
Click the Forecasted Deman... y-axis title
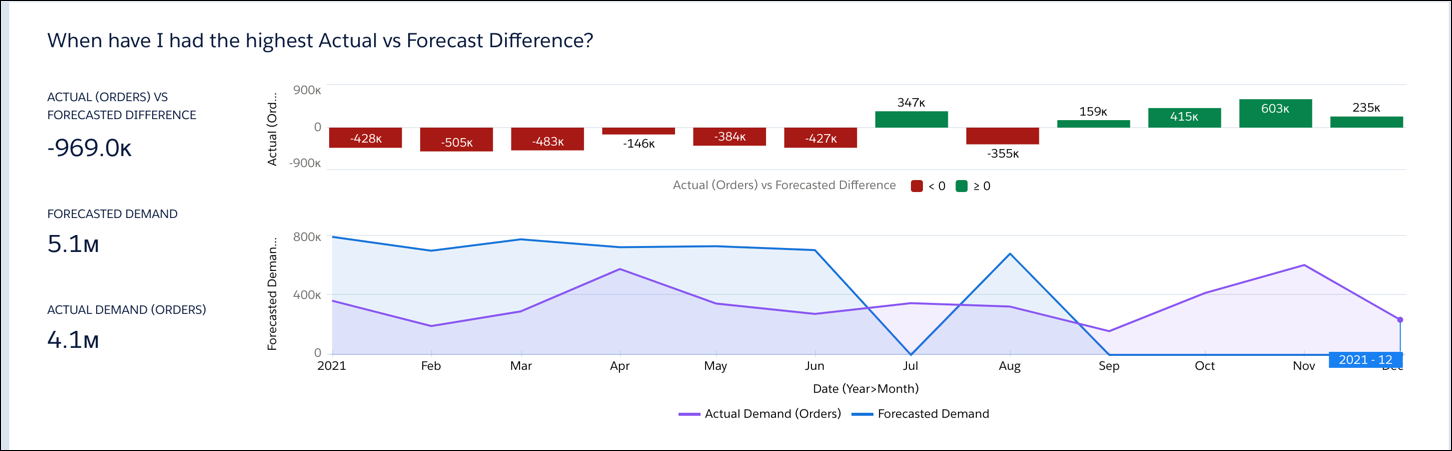[x=272, y=292]
